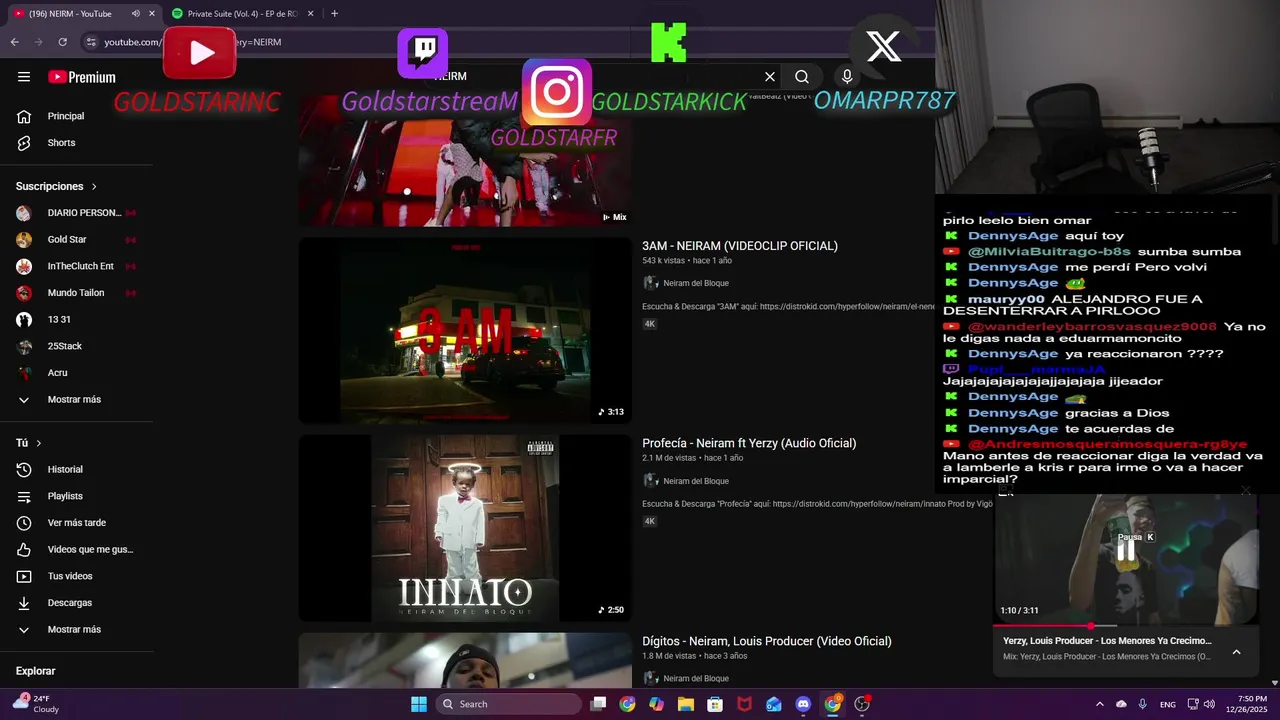The width and height of the screenshot is (1280, 720).
Task: Play the 3AM video thumbnail
Action: (465, 330)
